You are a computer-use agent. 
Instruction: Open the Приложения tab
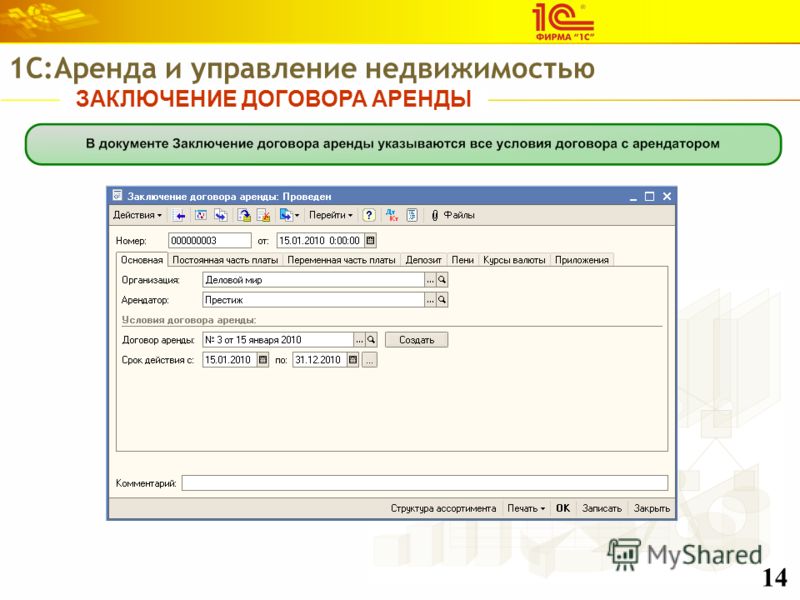582,260
